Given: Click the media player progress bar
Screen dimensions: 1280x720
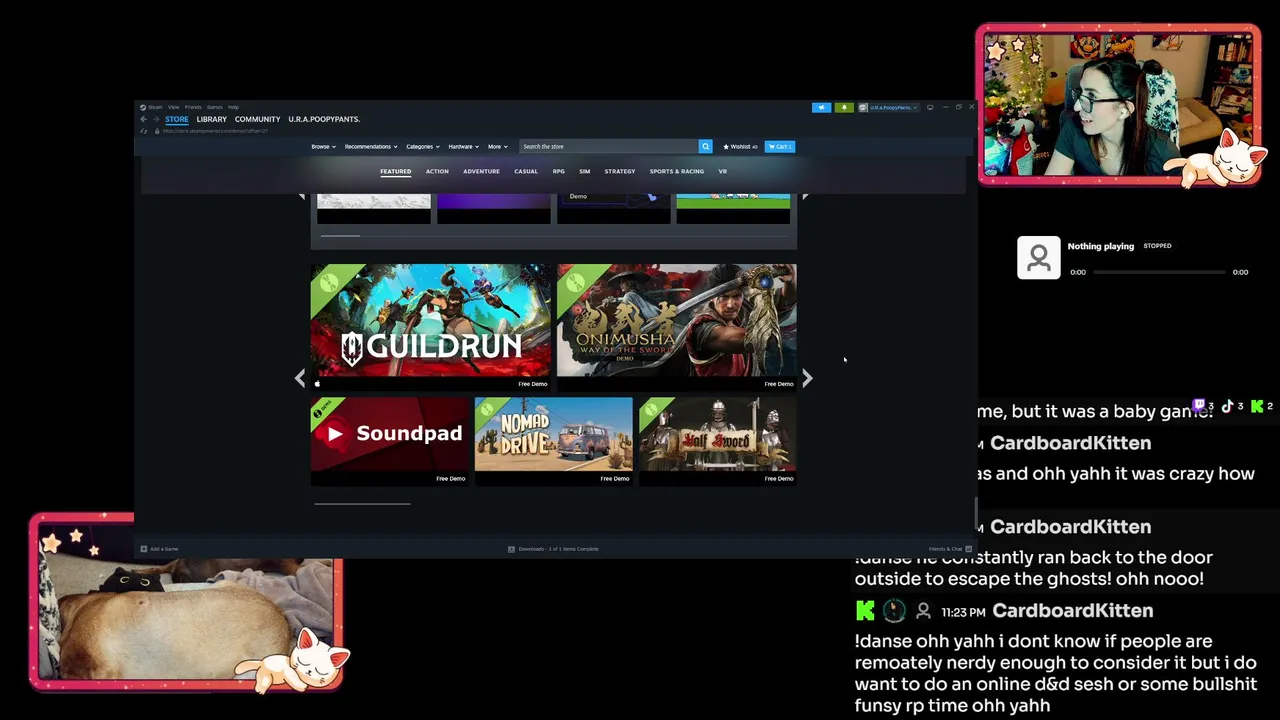Looking at the screenshot, I should point(1159,272).
